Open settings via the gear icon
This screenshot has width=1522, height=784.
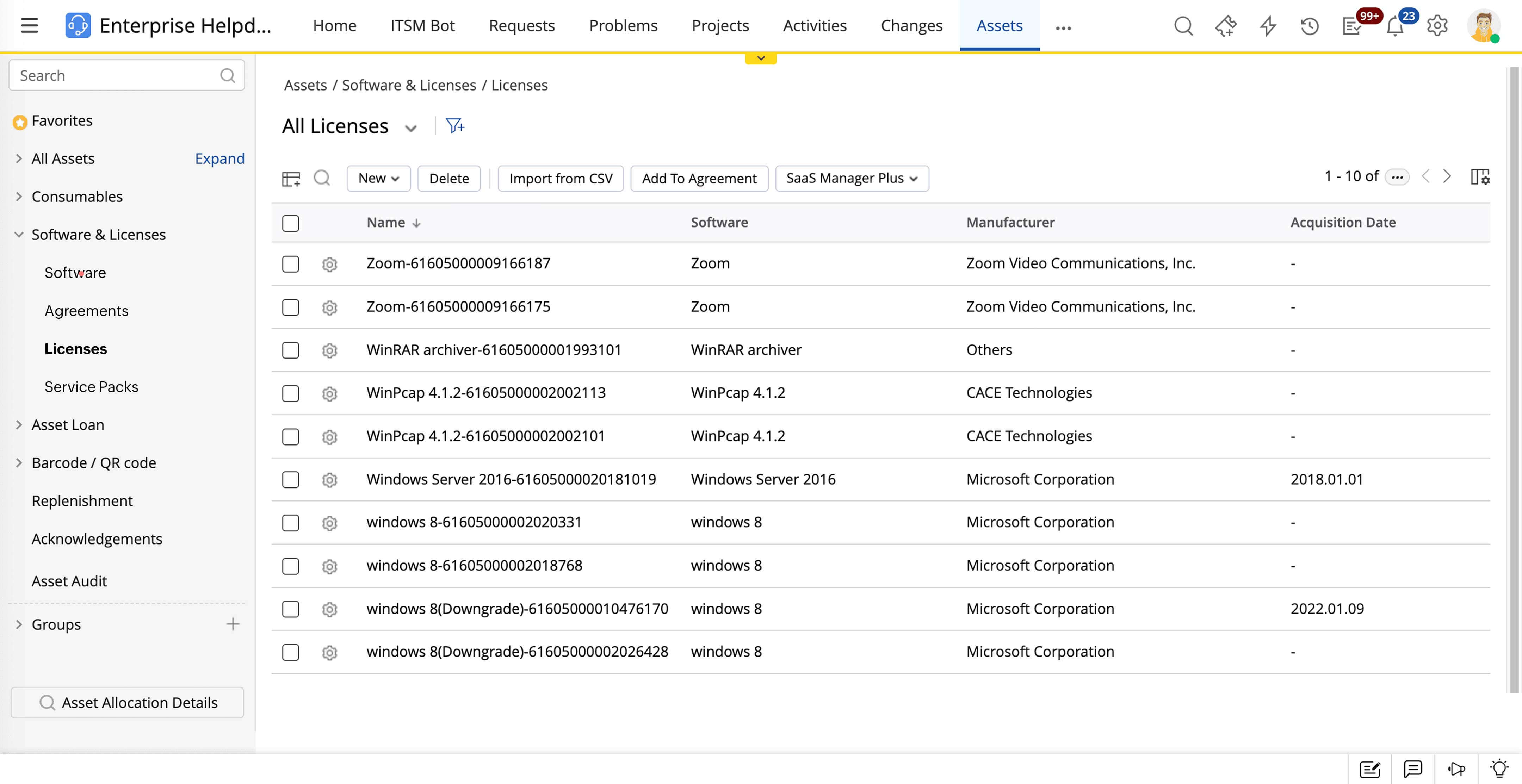(1437, 26)
